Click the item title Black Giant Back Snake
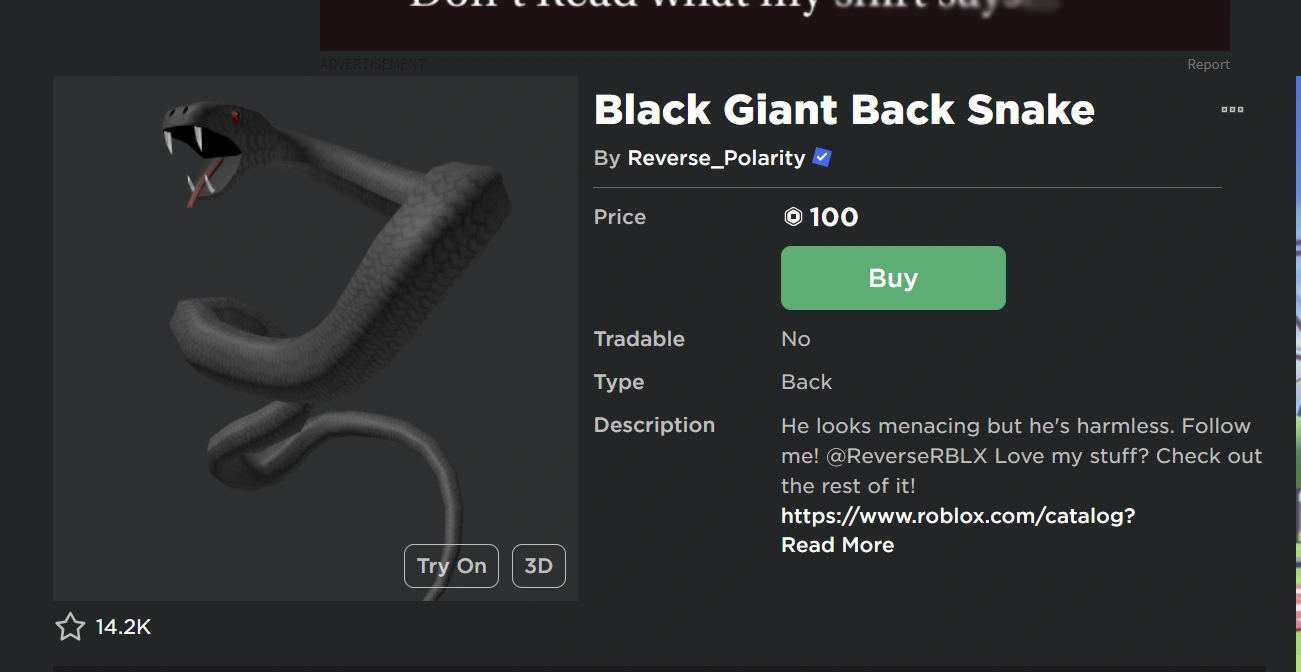This screenshot has width=1301, height=672. pyautogui.click(x=843, y=110)
